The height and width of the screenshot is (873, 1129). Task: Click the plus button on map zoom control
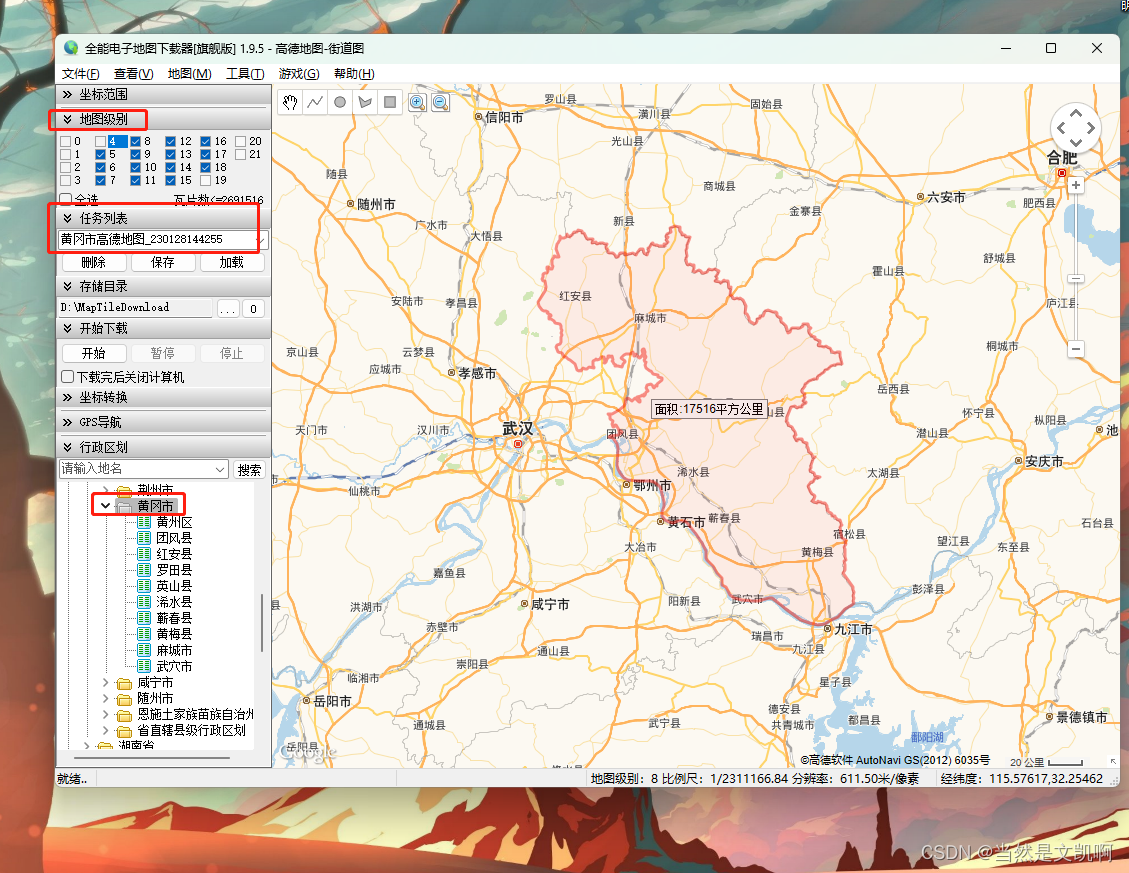1075,186
